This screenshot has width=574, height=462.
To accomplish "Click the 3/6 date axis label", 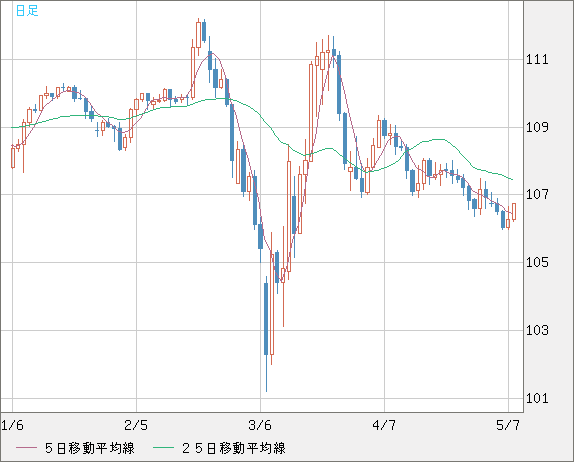I will pos(260,425).
